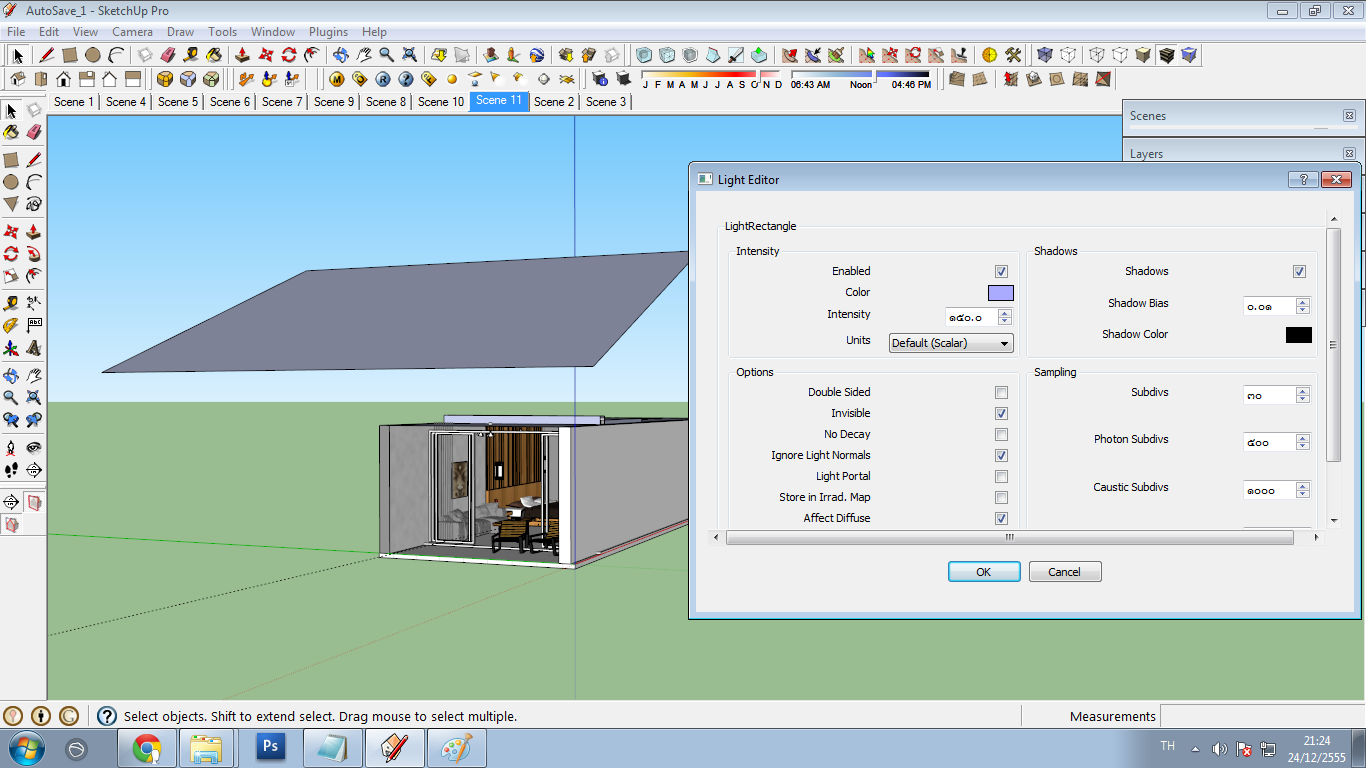Toggle the Invisible checkbox
Screen dimensions: 1366x768
[1001, 414]
